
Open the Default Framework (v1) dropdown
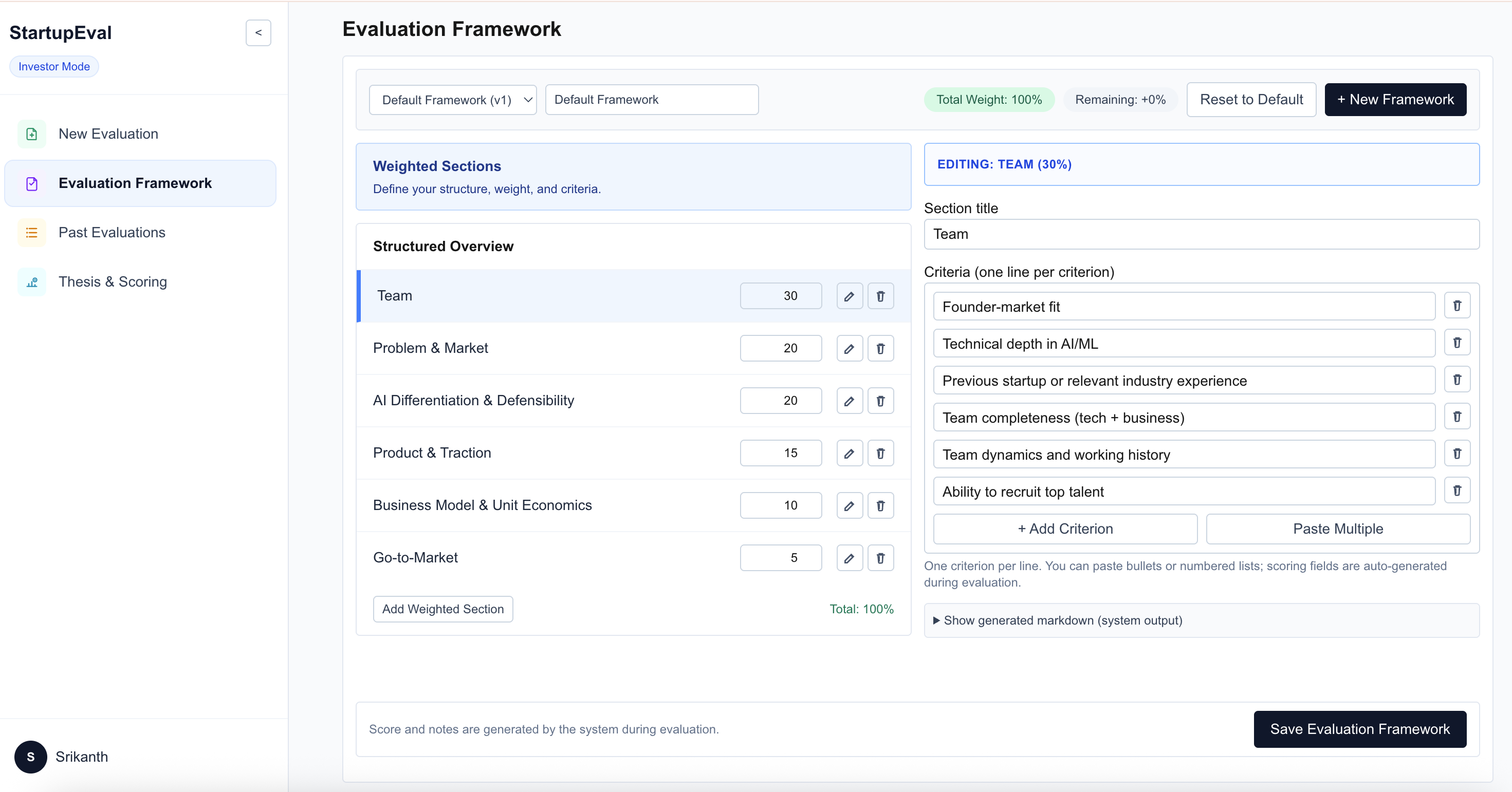coord(453,100)
